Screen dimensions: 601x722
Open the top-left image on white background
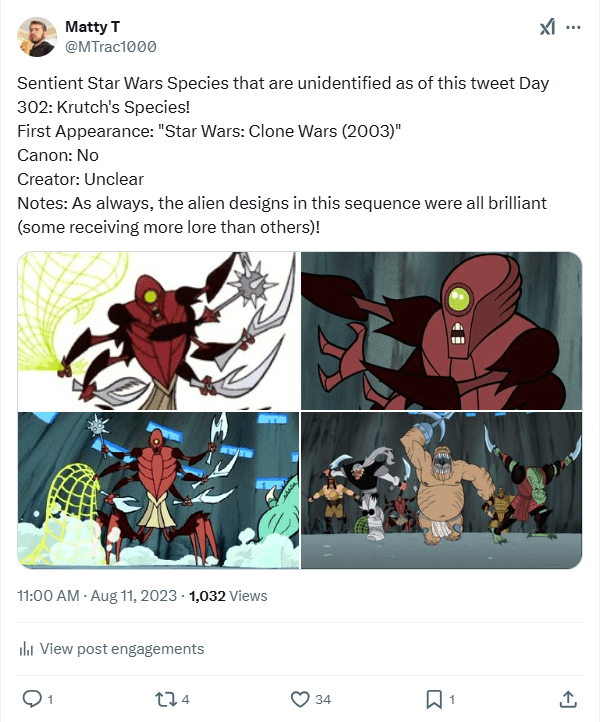(158, 331)
